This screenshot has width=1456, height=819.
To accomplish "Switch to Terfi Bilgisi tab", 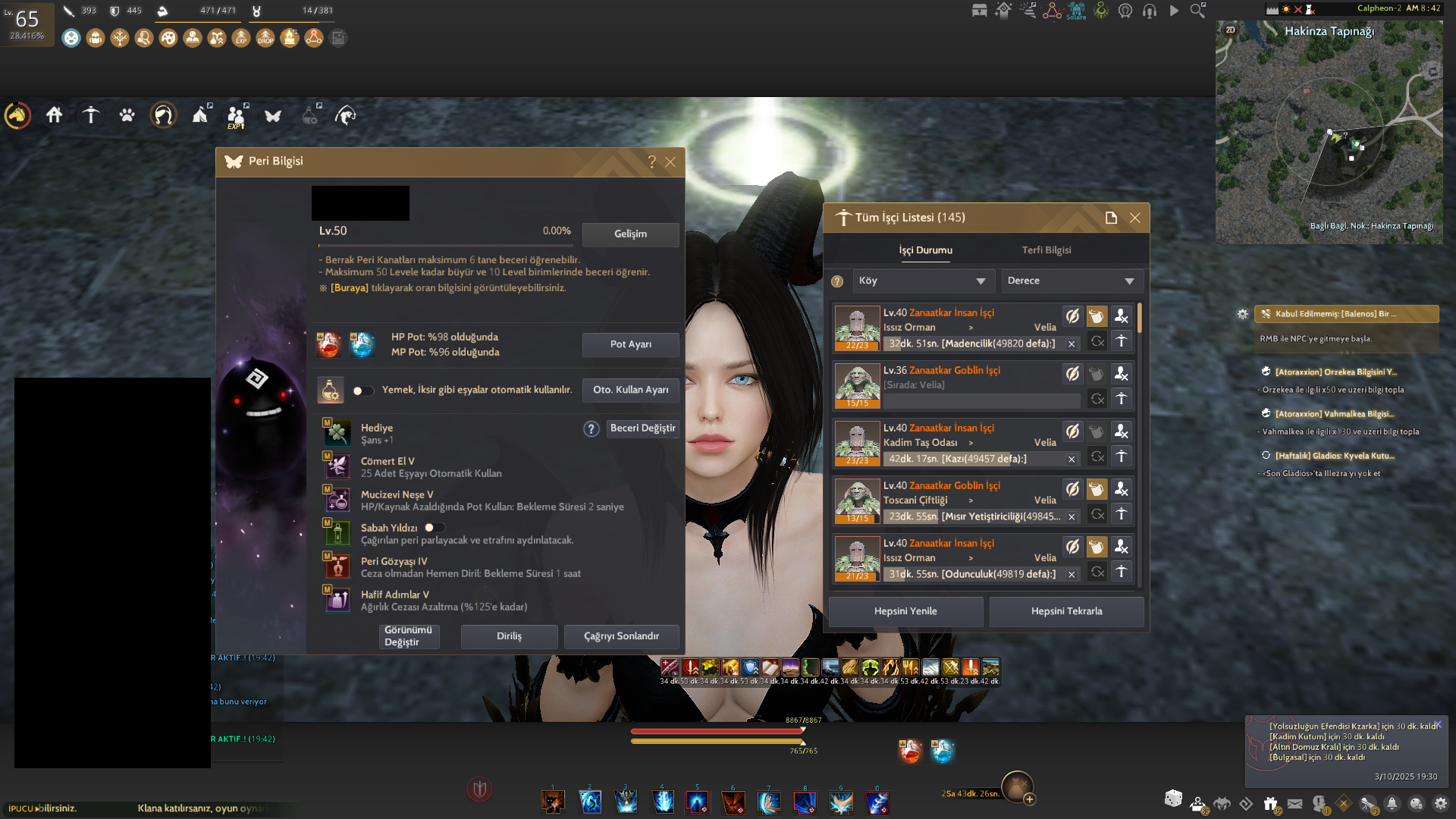I will click(1046, 250).
